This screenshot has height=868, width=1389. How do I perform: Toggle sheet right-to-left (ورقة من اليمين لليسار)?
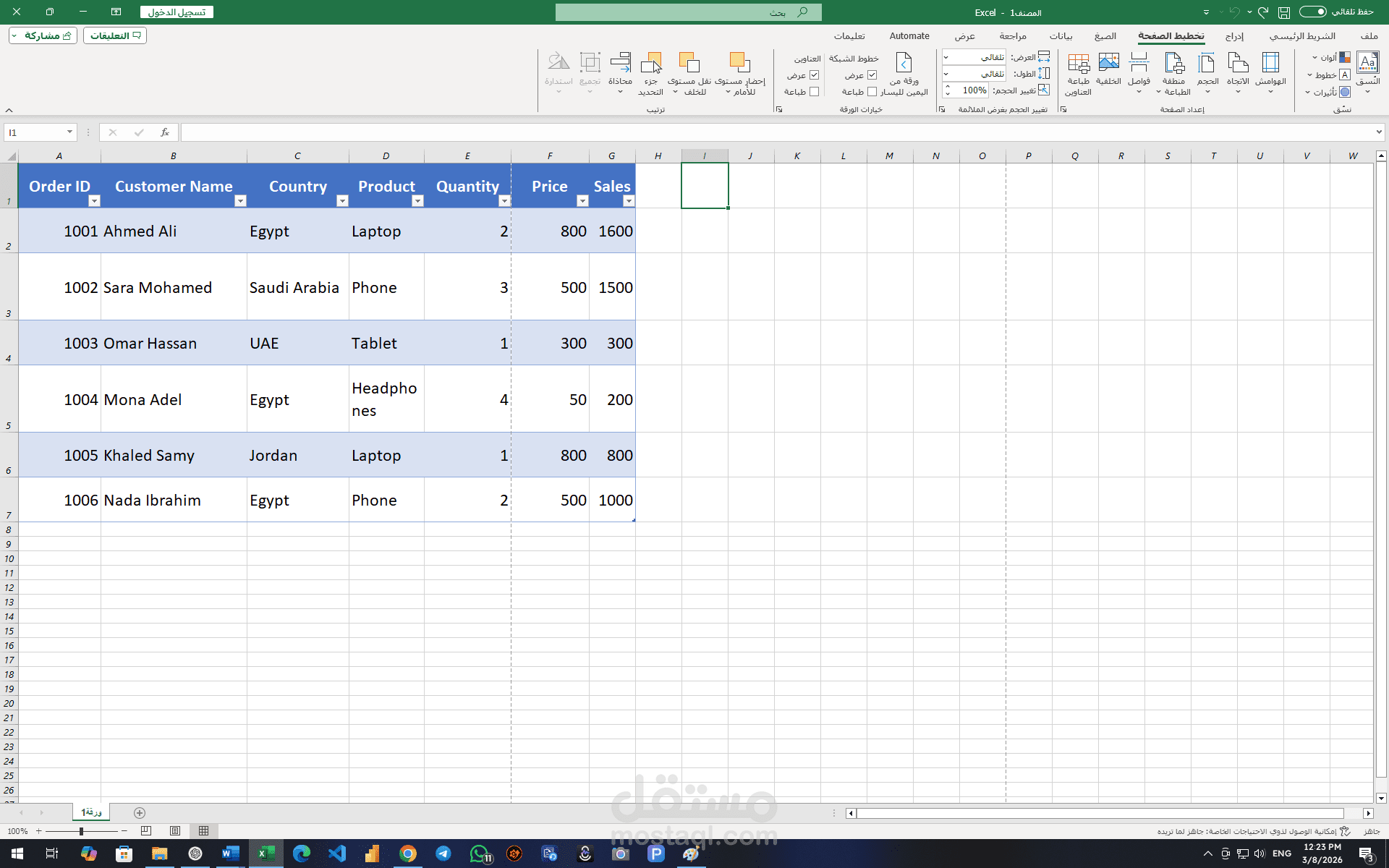tap(904, 74)
